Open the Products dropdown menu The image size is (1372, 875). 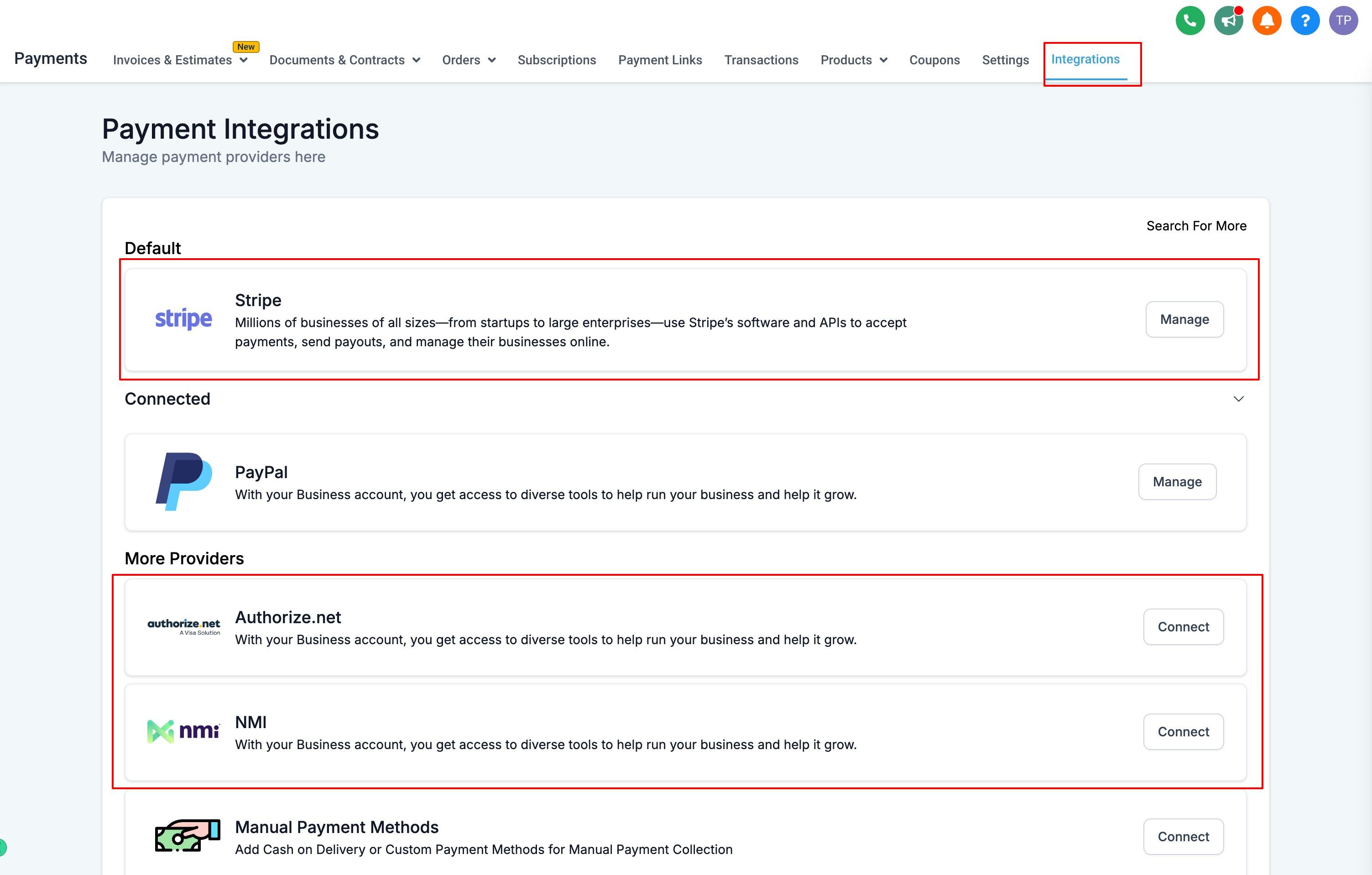(854, 60)
